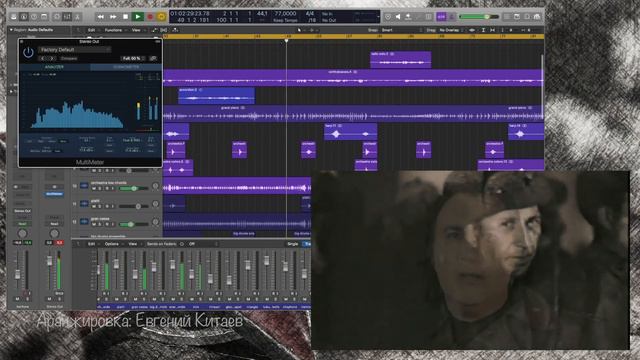The height and width of the screenshot is (360, 640).
Task: Click the green Play button
Action: coord(138,17)
